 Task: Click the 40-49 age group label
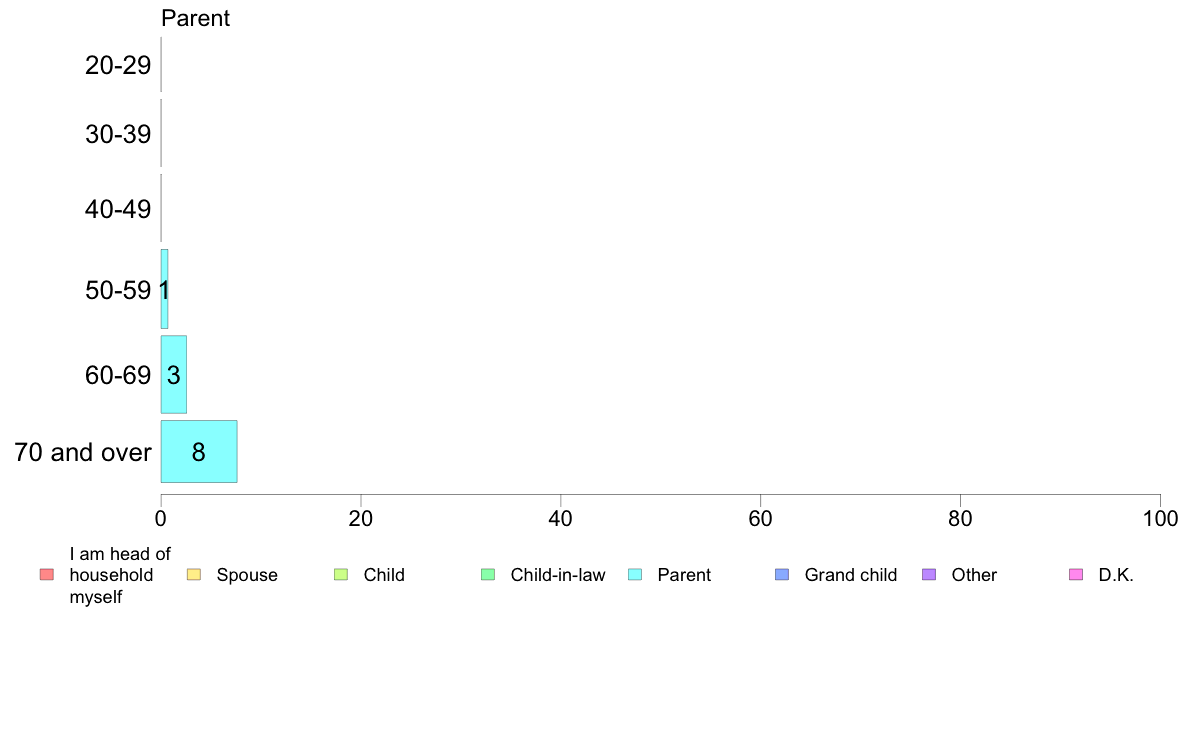118,208
